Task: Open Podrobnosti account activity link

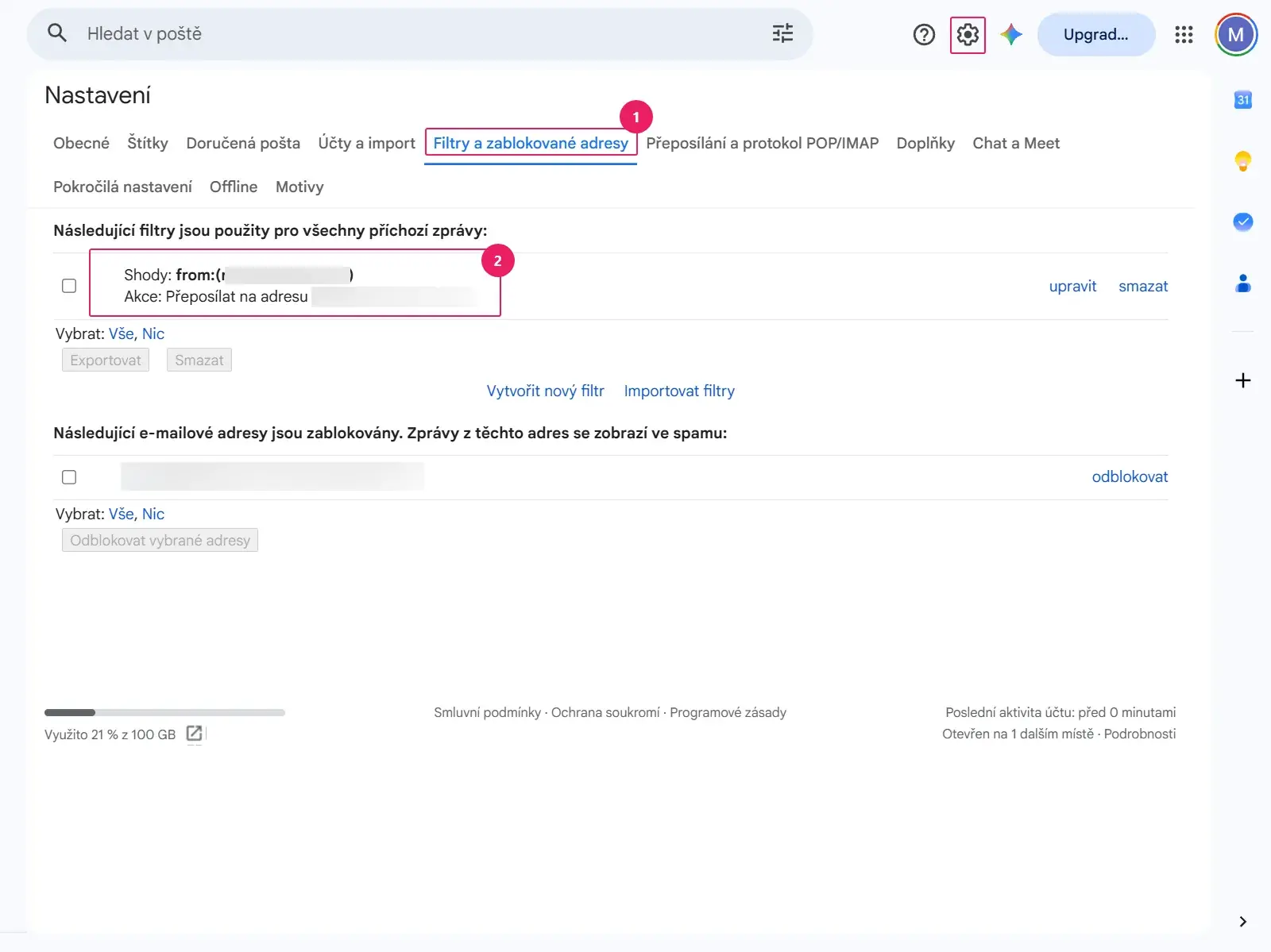Action: (1140, 734)
